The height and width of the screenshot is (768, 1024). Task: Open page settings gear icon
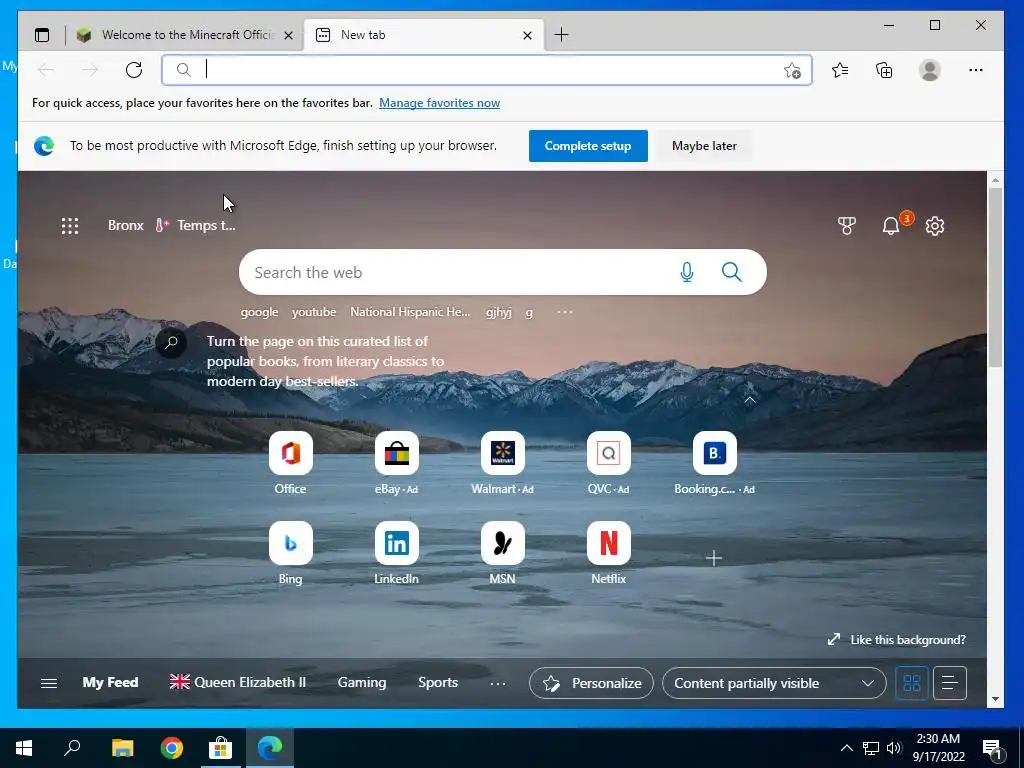935,226
